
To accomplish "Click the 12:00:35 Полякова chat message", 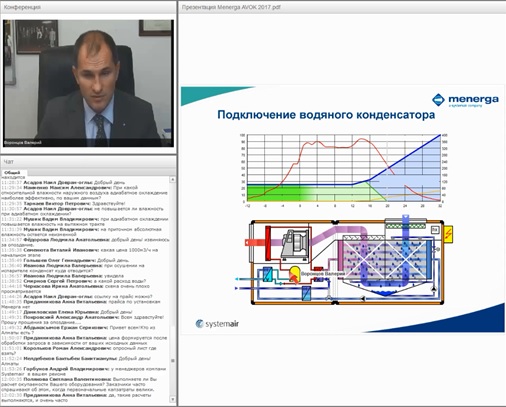I will (78, 384).
